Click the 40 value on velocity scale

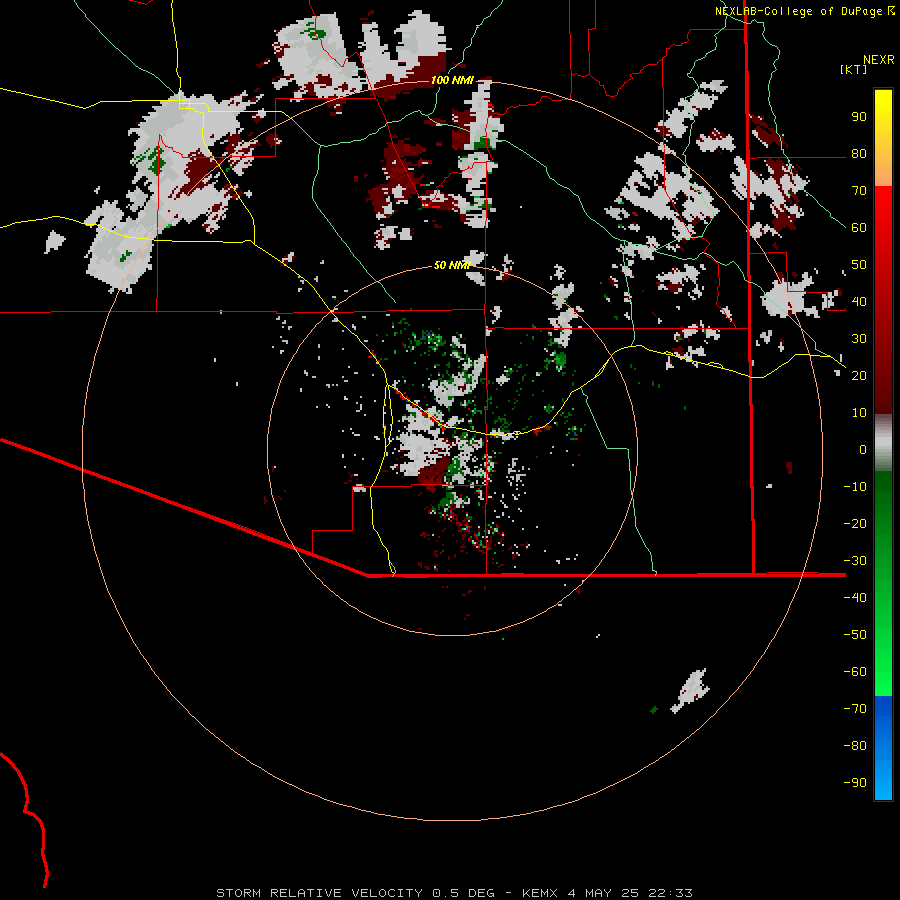(859, 302)
